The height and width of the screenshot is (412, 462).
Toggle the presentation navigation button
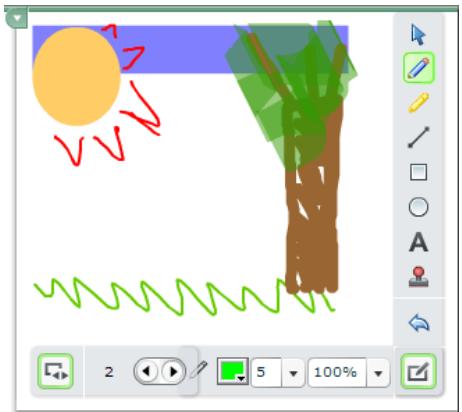pos(55,371)
